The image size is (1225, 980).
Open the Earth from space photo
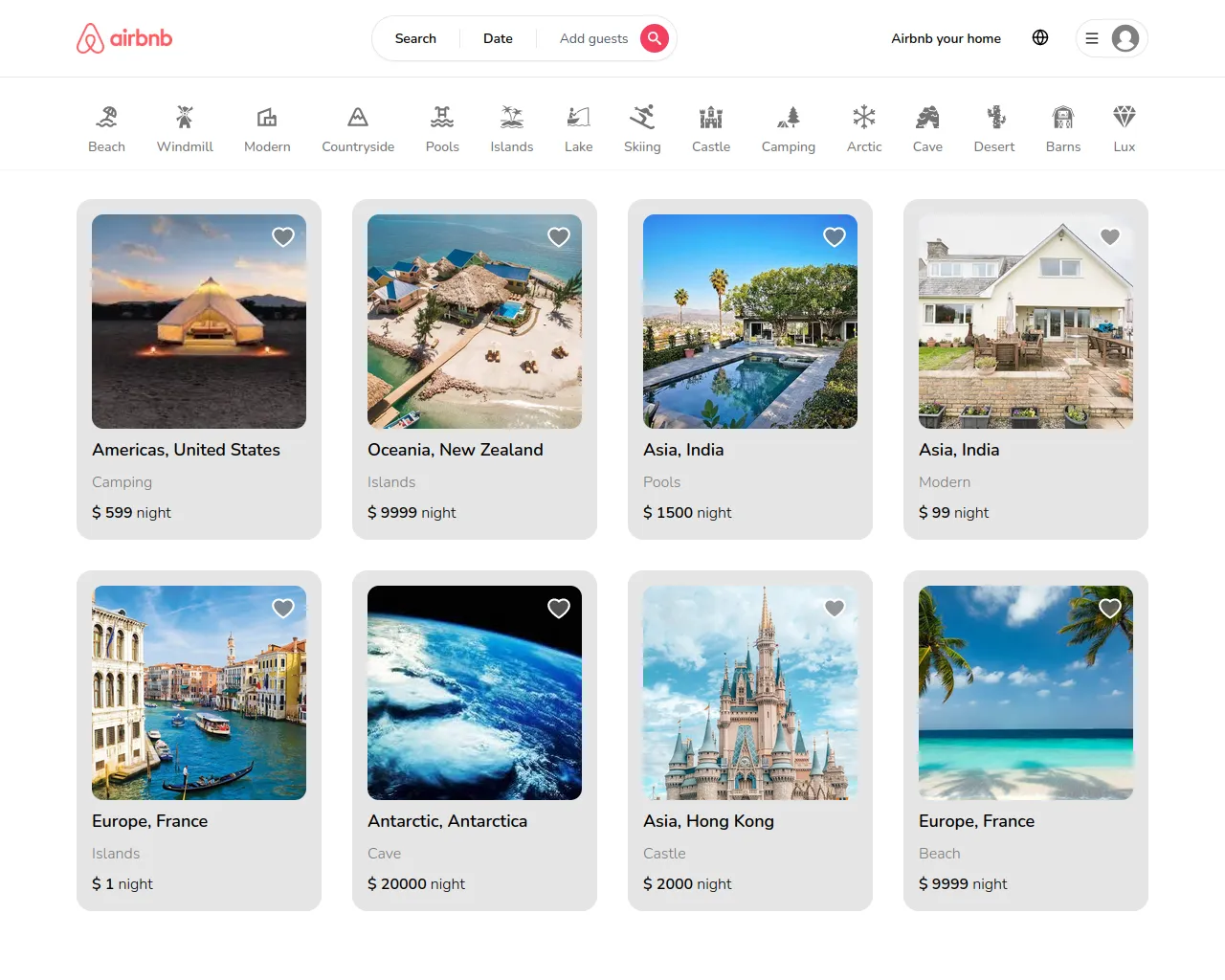(x=475, y=693)
